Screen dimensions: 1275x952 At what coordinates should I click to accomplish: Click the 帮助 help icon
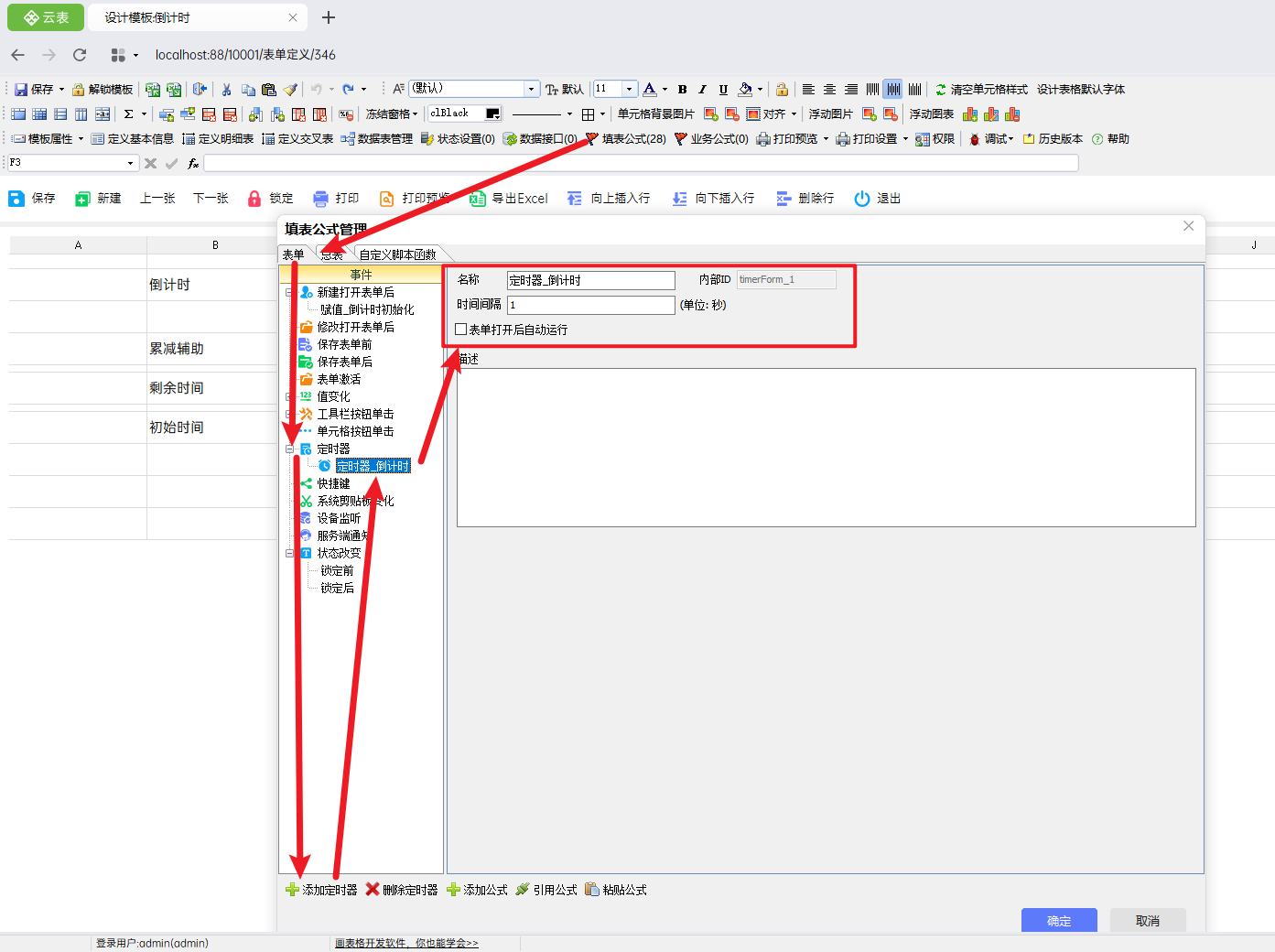[x=1097, y=139]
